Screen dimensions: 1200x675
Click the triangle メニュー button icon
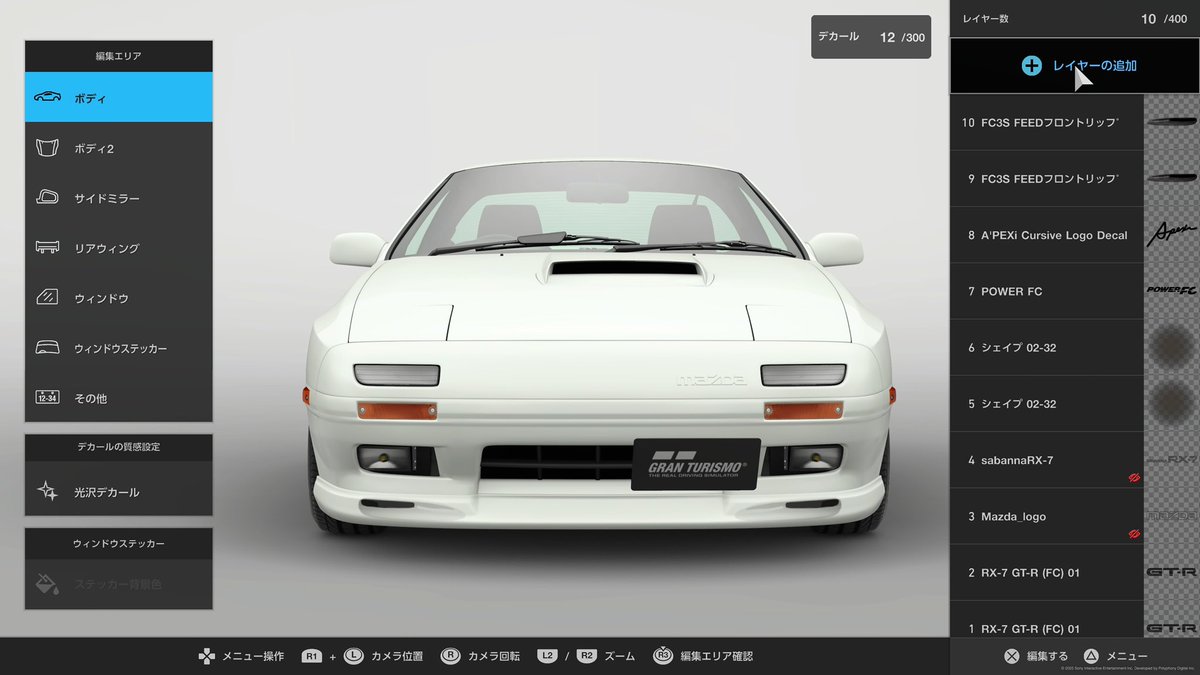(x=1092, y=657)
